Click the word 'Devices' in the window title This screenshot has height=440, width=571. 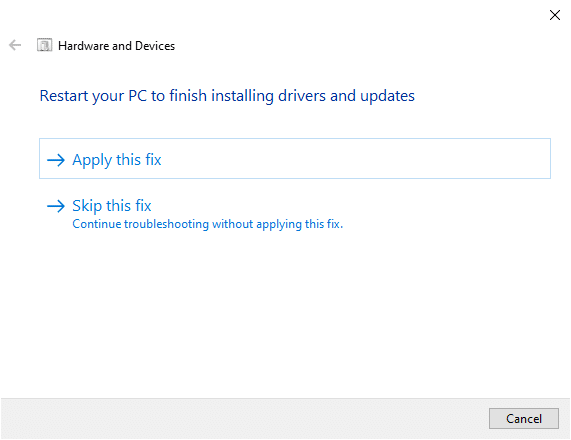point(155,46)
